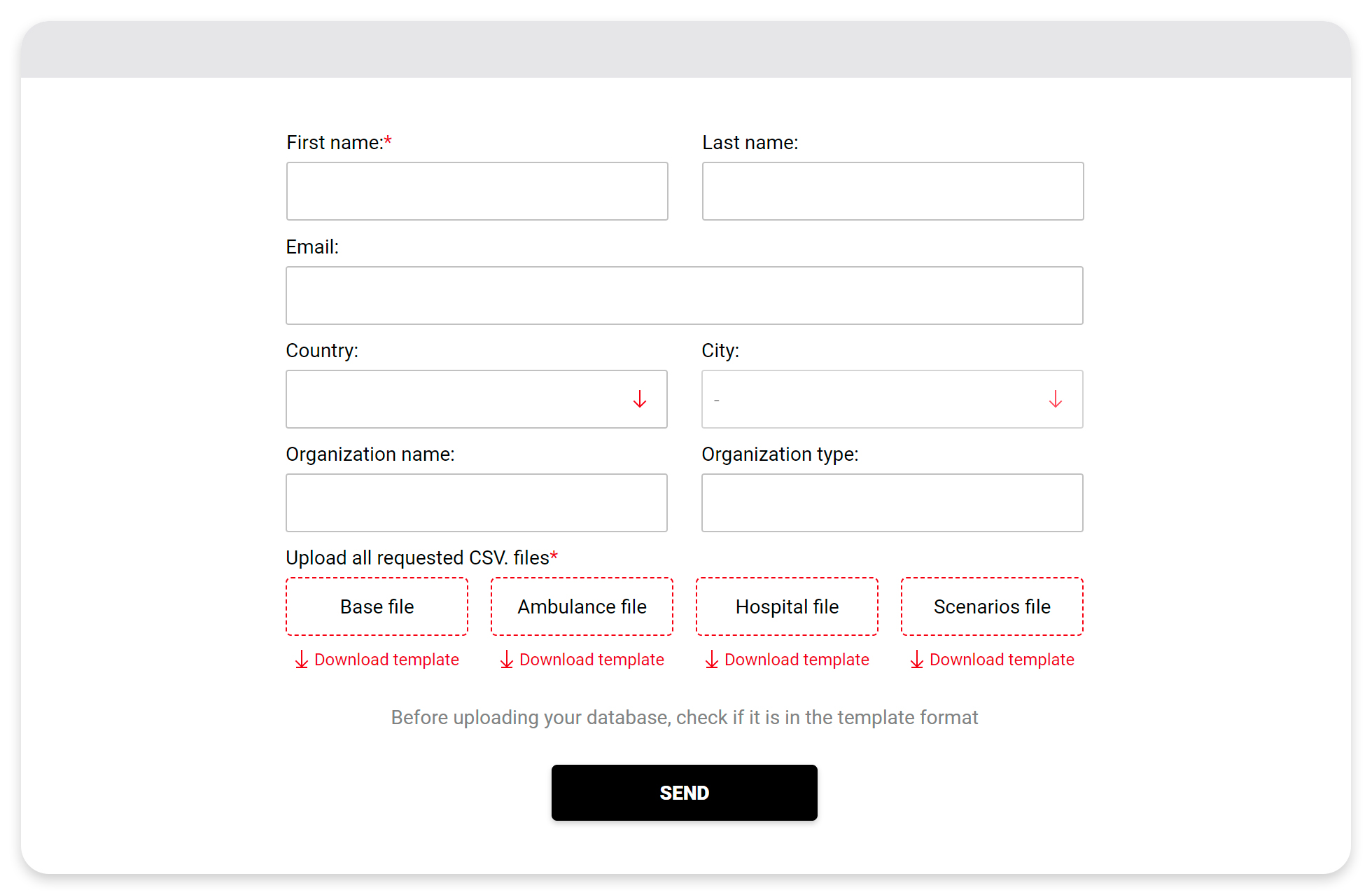1372x895 pixels.
Task: Click the Country dropdown arrow icon
Action: [x=639, y=399]
